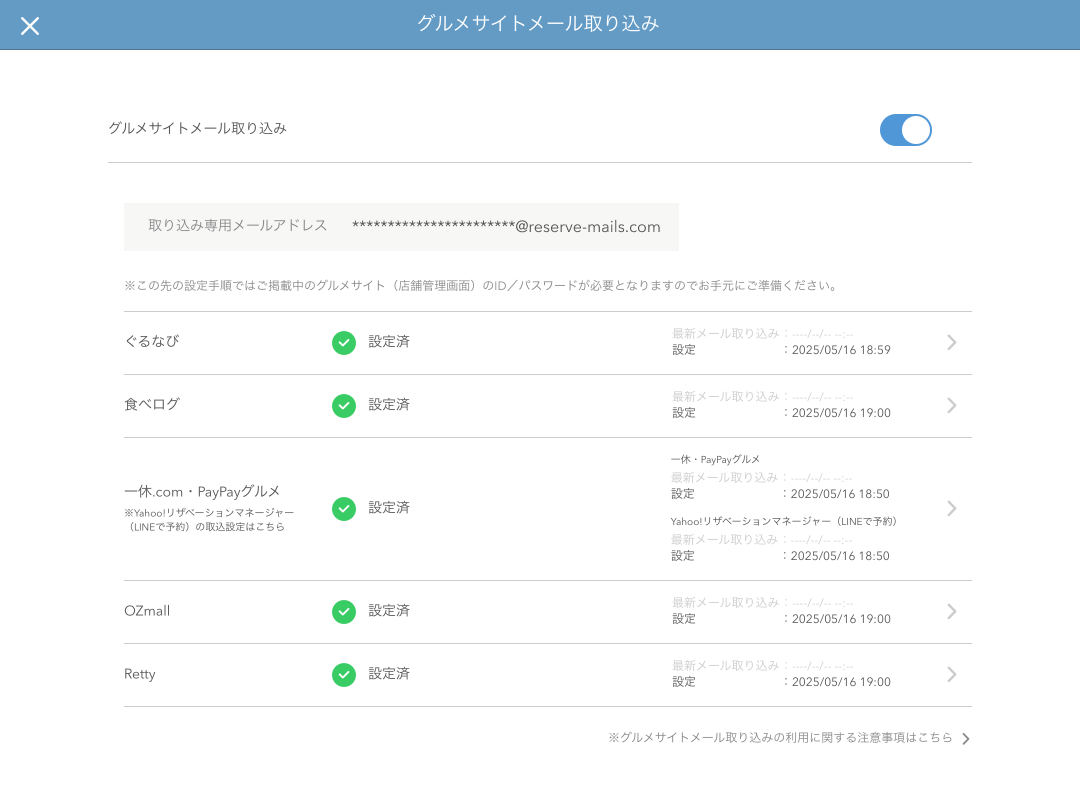The height and width of the screenshot is (790, 1080).
Task: Disable the グルメサイトメール取り込み toggle
Action: [x=905, y=130]
